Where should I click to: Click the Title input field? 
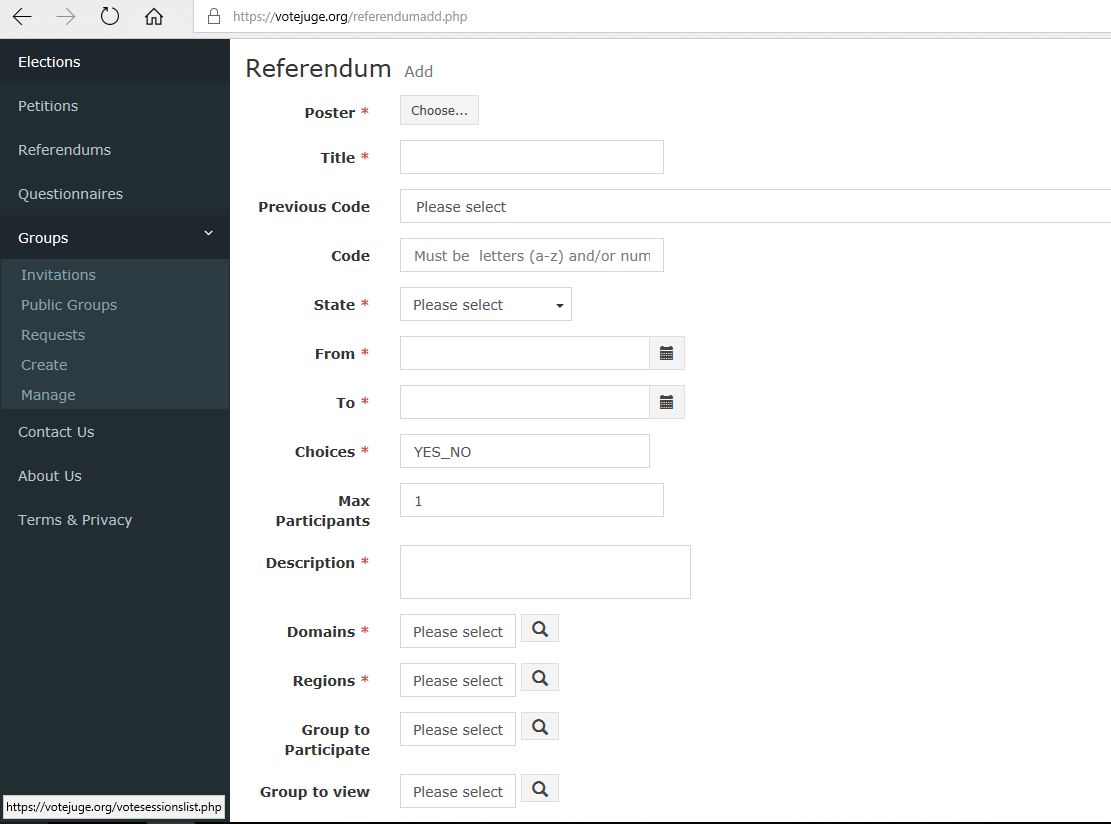click(x=531, y=157)
